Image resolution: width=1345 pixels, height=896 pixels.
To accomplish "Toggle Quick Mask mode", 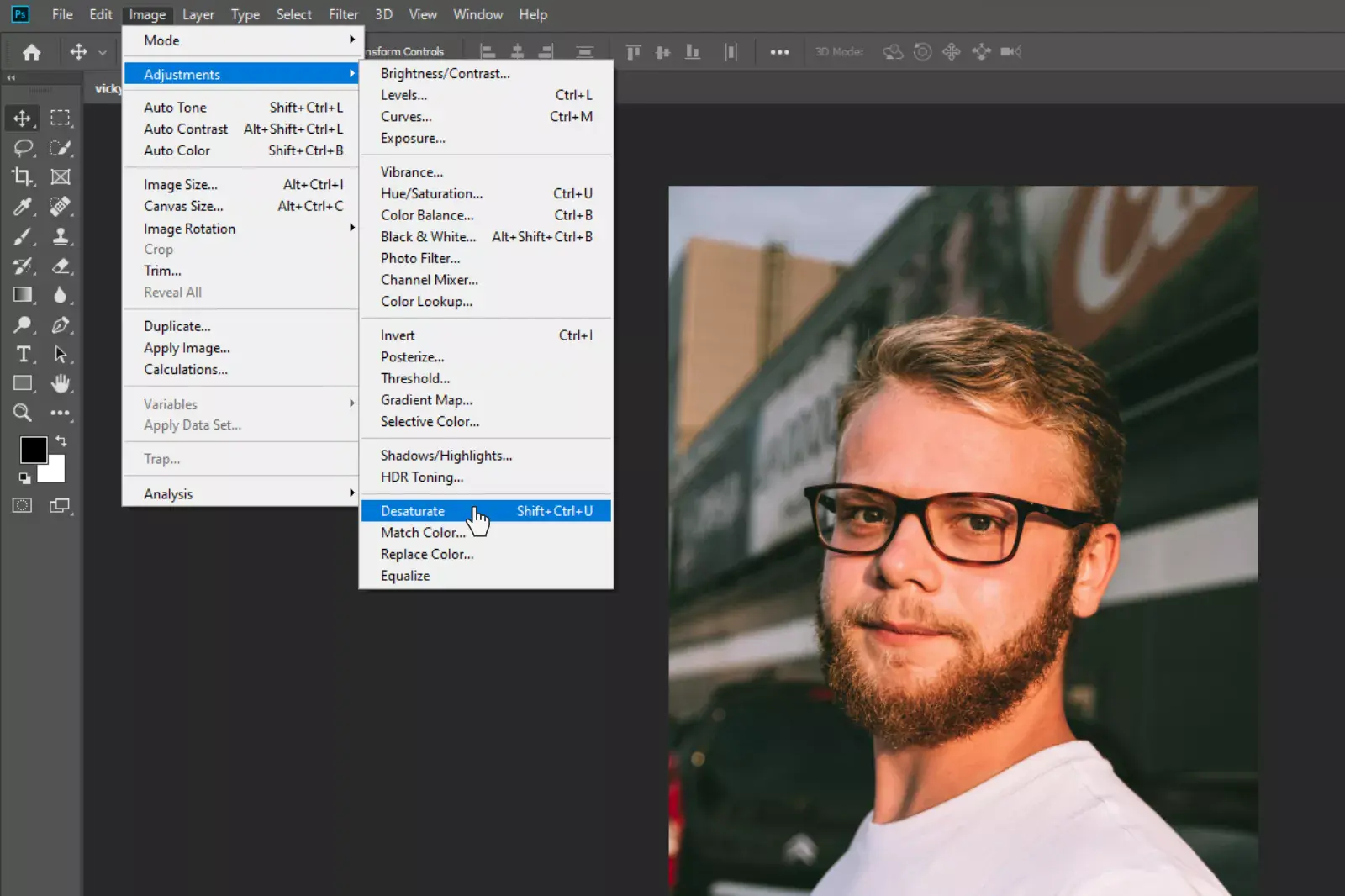I will 21,505.
